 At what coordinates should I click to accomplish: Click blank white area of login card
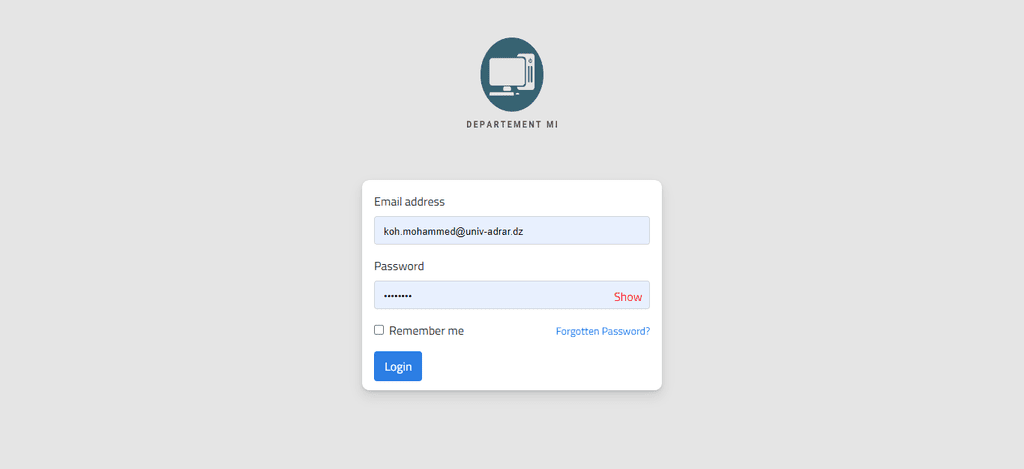542,366
